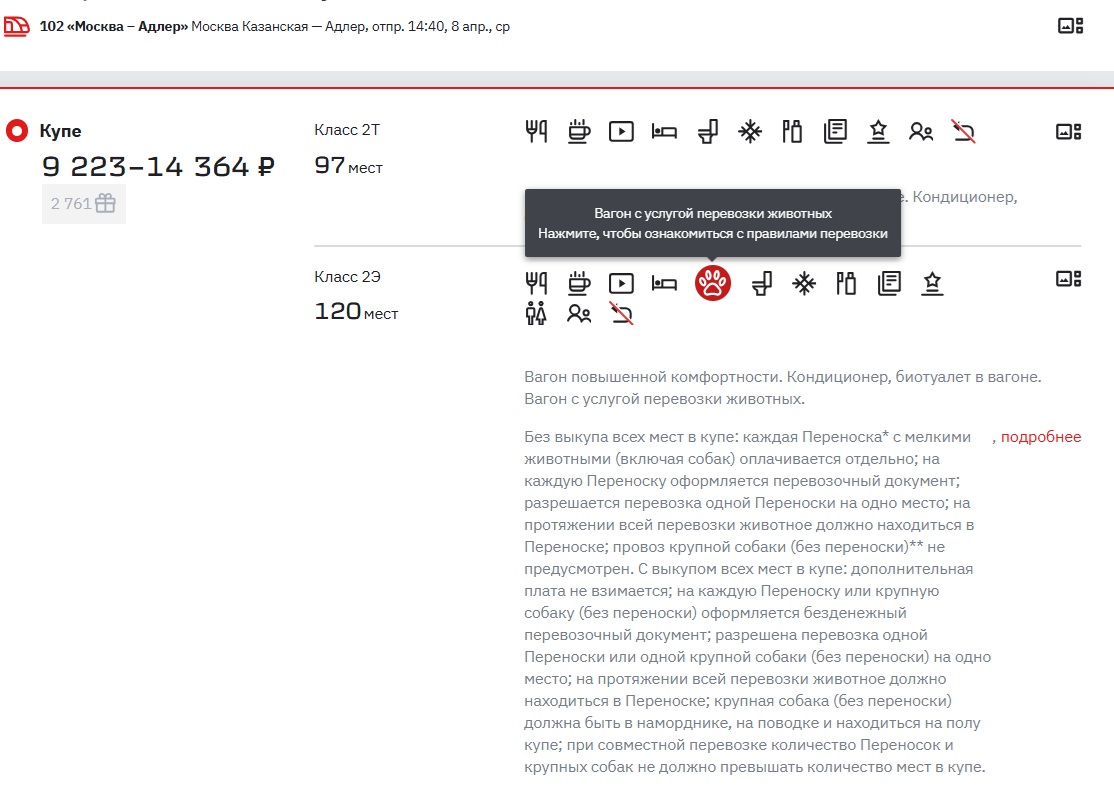Open the подробнее link
The width and height of the screenshot is (1114, 796).
coord(1041,437)
